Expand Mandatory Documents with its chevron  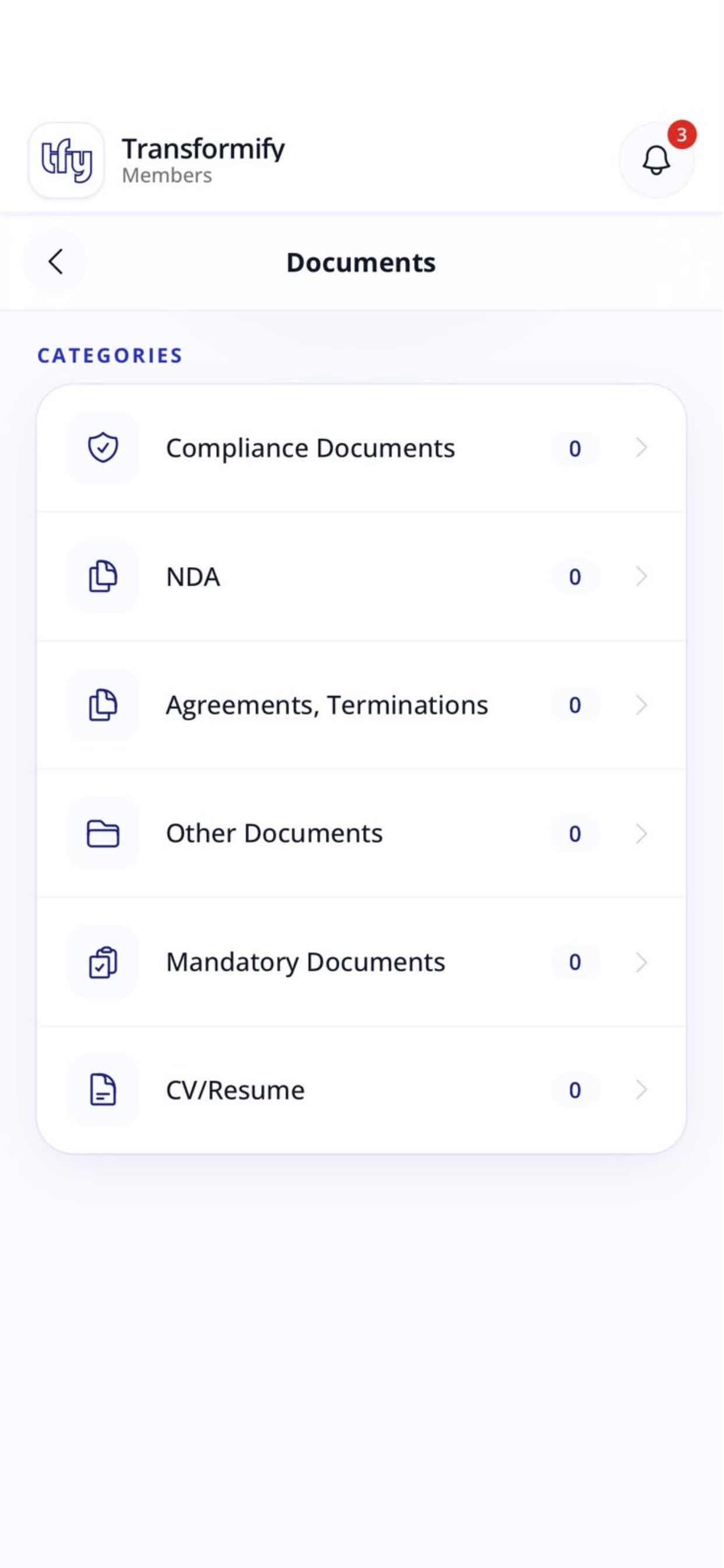641,962
